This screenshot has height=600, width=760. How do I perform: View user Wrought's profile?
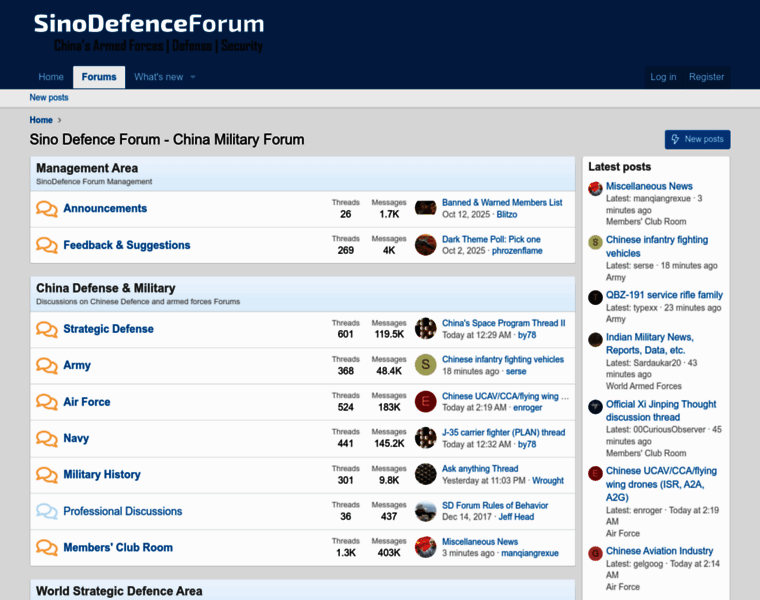pos(548,480)
